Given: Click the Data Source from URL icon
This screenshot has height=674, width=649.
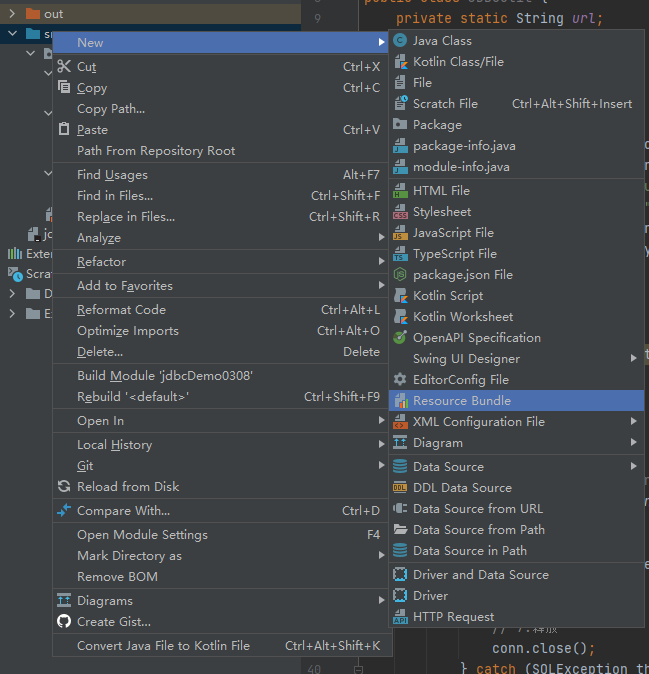Looking at the screenshot, I should (400, 509).
